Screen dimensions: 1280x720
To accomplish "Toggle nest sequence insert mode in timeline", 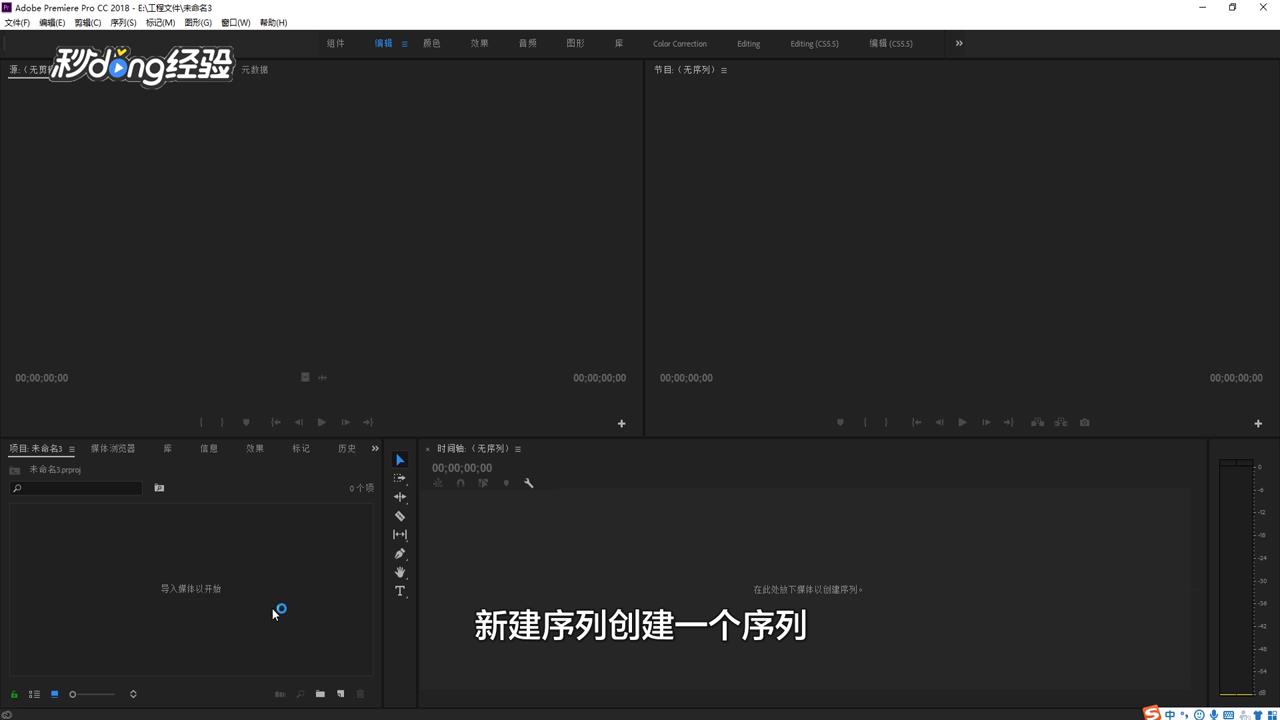I will click(x=438, y=483).
